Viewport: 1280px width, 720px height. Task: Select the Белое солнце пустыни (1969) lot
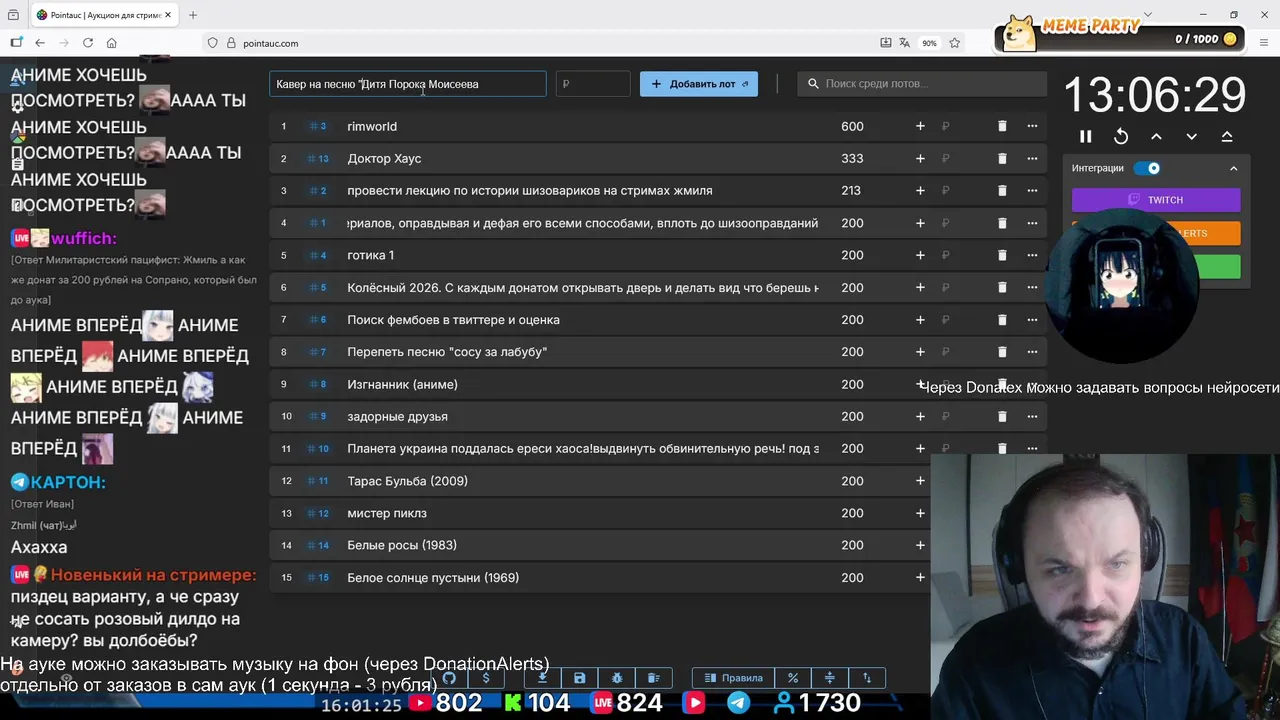point(433,577)
